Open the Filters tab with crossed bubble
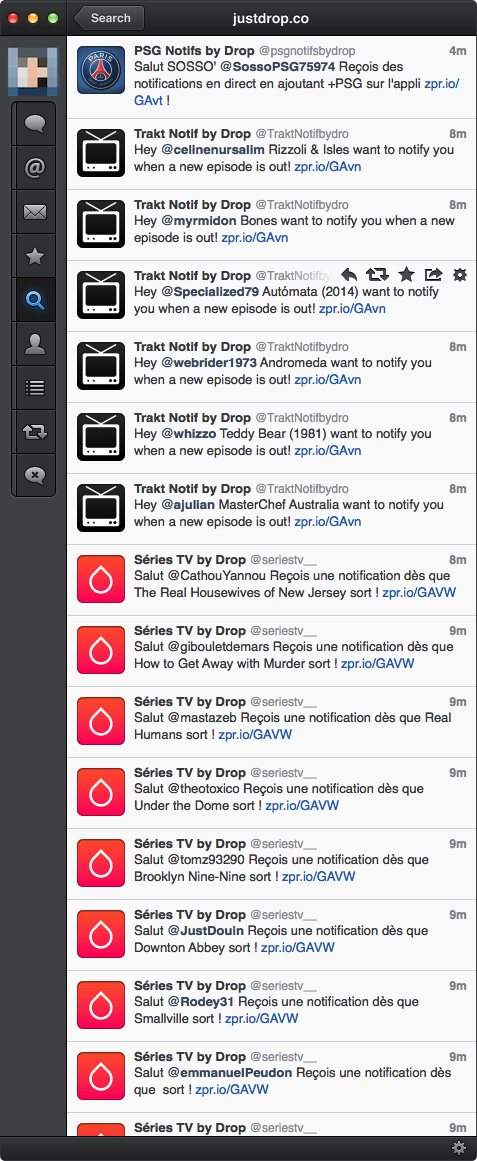Viewport: 477px width, 1161px height. coord(34,475)
